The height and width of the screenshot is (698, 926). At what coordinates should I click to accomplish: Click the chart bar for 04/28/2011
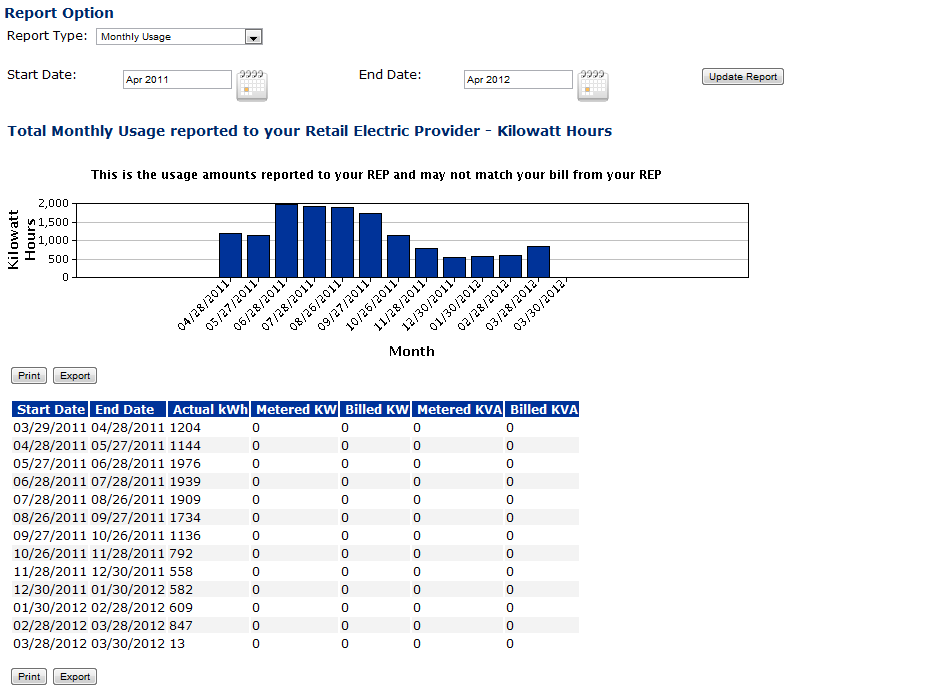tap(230, 255)
